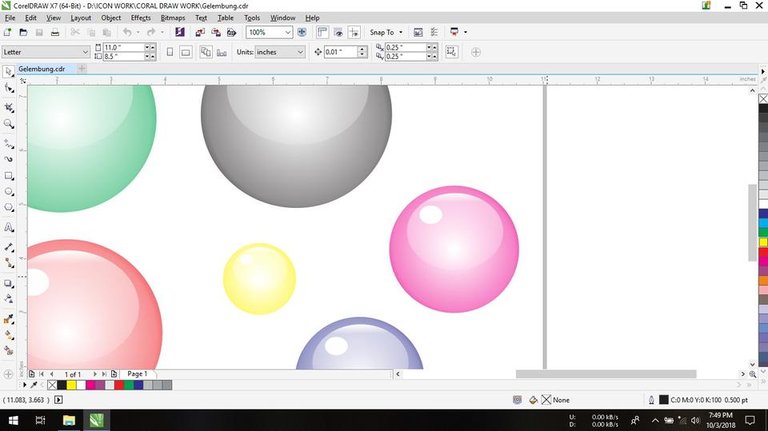Activate the Text tool
Image resolution: width=768 pixels, height=431 pixels.
click(x=9, y=227)
